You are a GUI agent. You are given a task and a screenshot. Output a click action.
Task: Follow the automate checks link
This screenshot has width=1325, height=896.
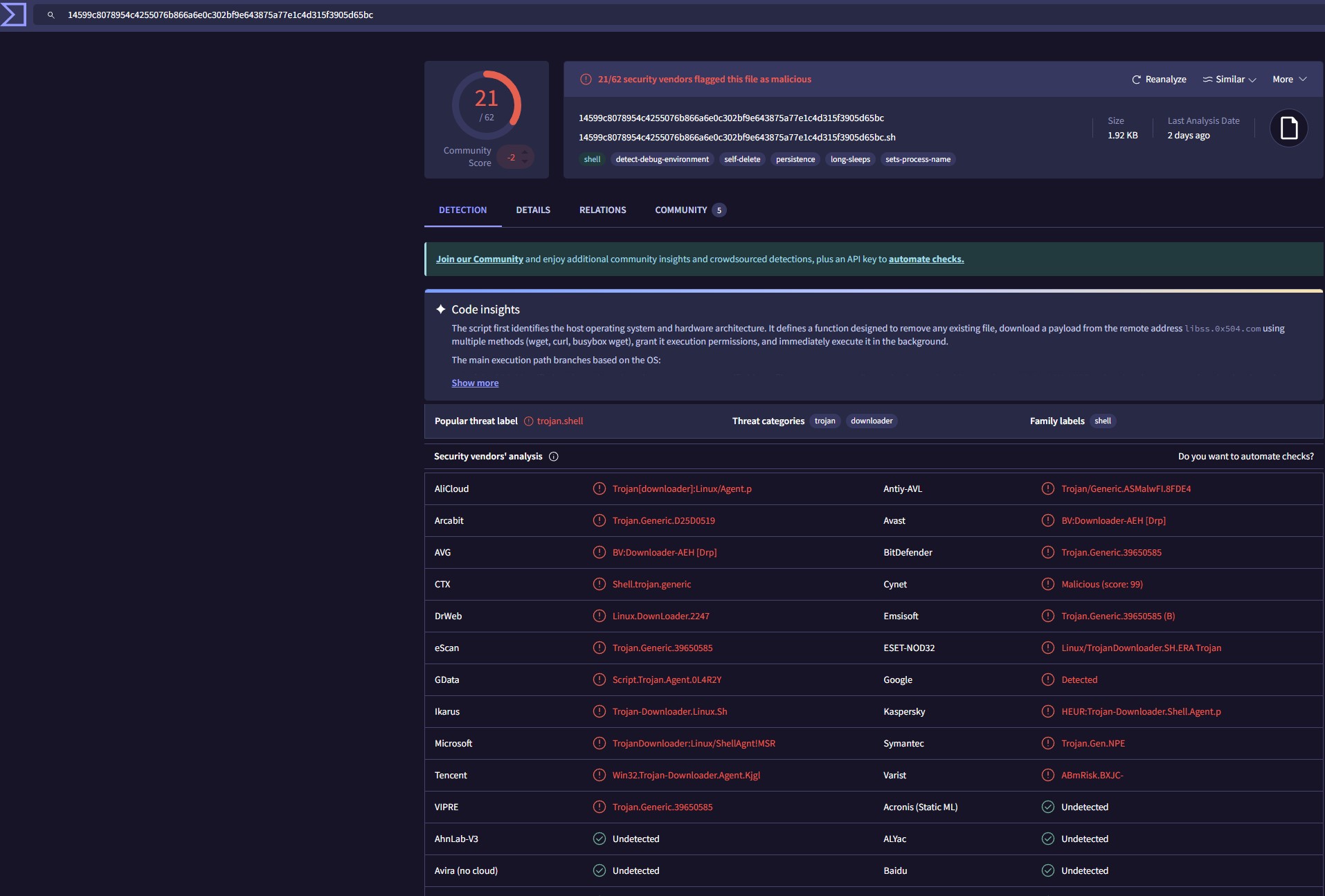point(926,259)
